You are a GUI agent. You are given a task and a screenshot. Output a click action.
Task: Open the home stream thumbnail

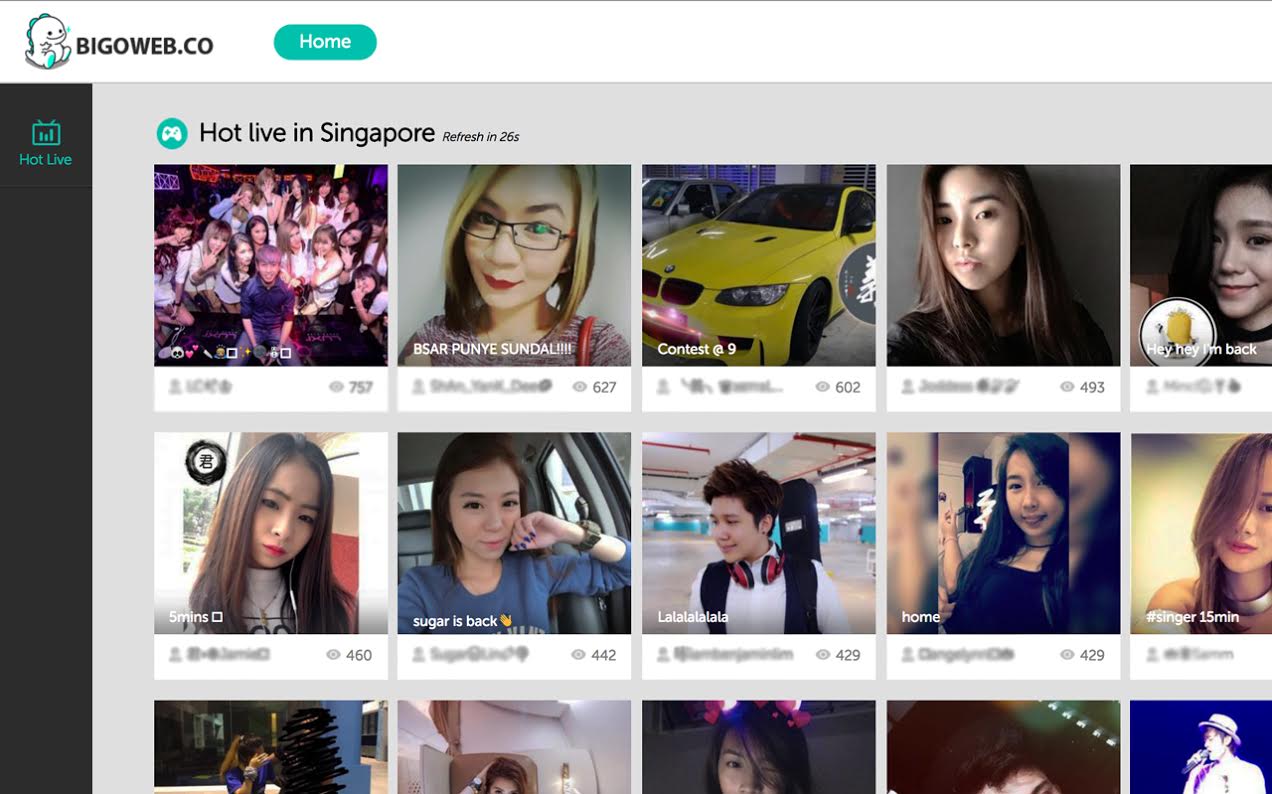1003,533
